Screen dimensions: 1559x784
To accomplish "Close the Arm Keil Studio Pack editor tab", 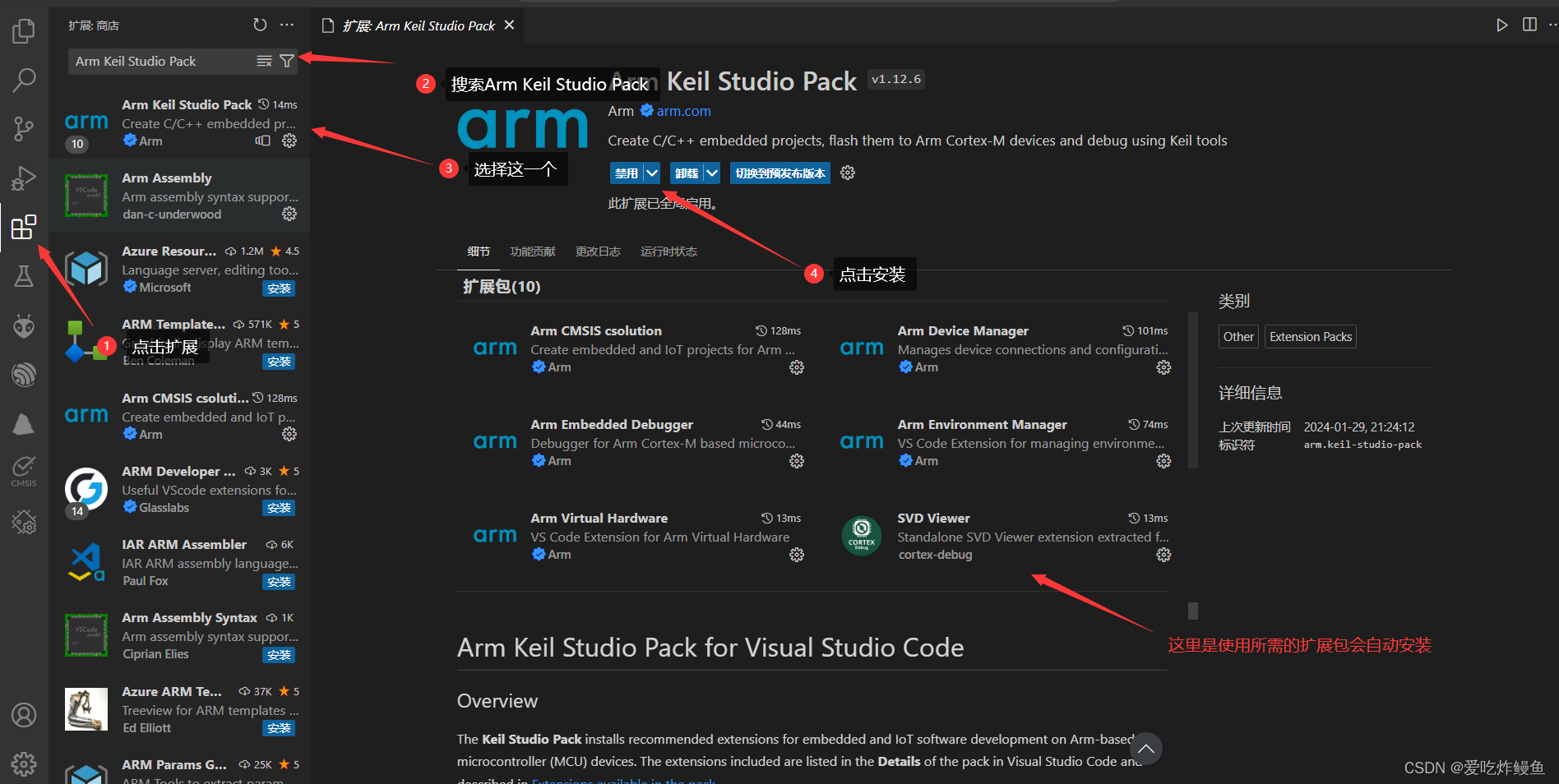I will [510, 25].
